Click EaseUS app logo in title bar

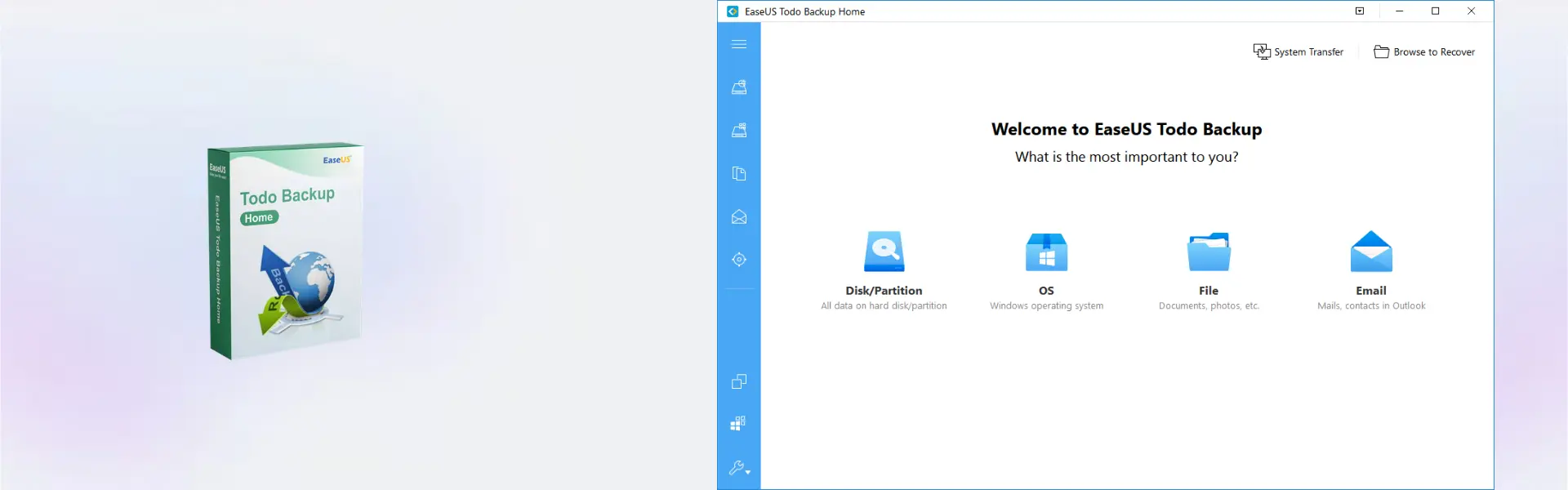tap(733, 11)
